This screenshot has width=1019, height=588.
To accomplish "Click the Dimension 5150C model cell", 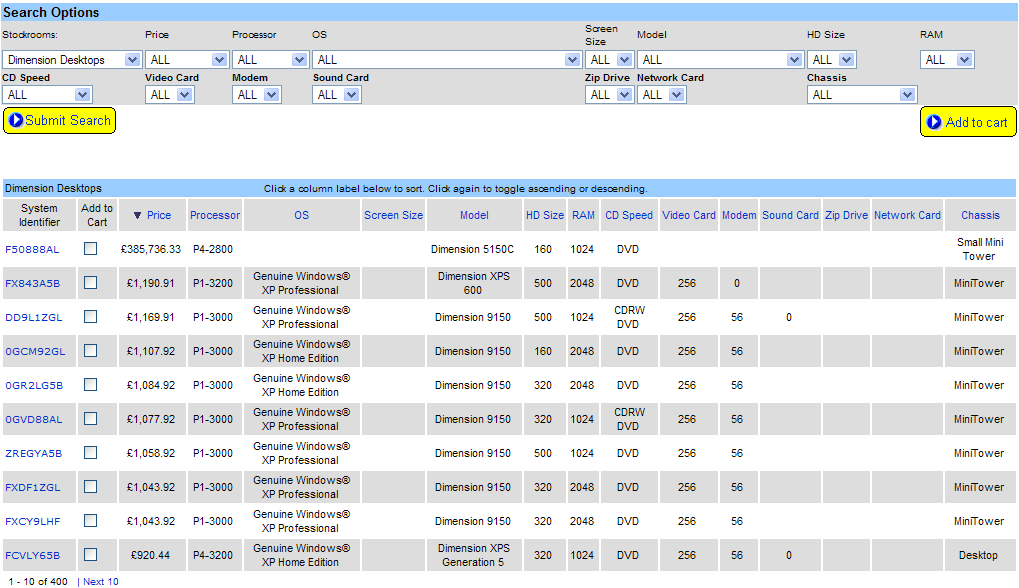I will click(472, 249).
